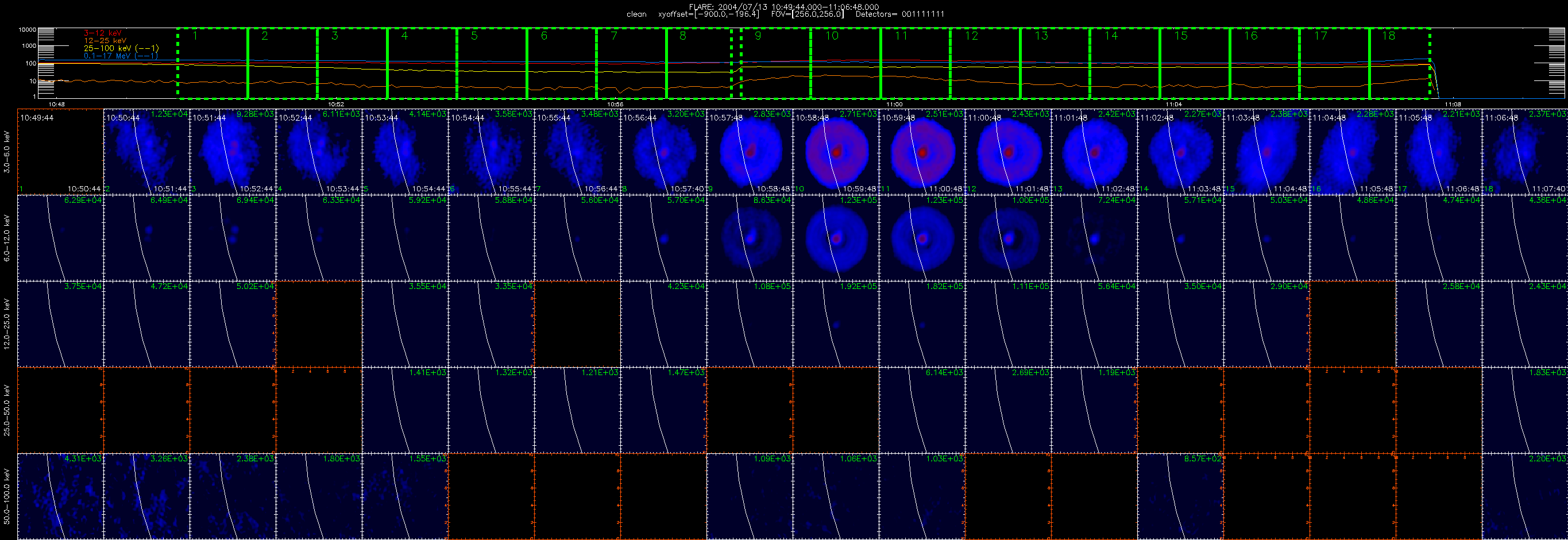Open the 50-100 keV image labeled 2.20E+03

tap(1525, 496)
